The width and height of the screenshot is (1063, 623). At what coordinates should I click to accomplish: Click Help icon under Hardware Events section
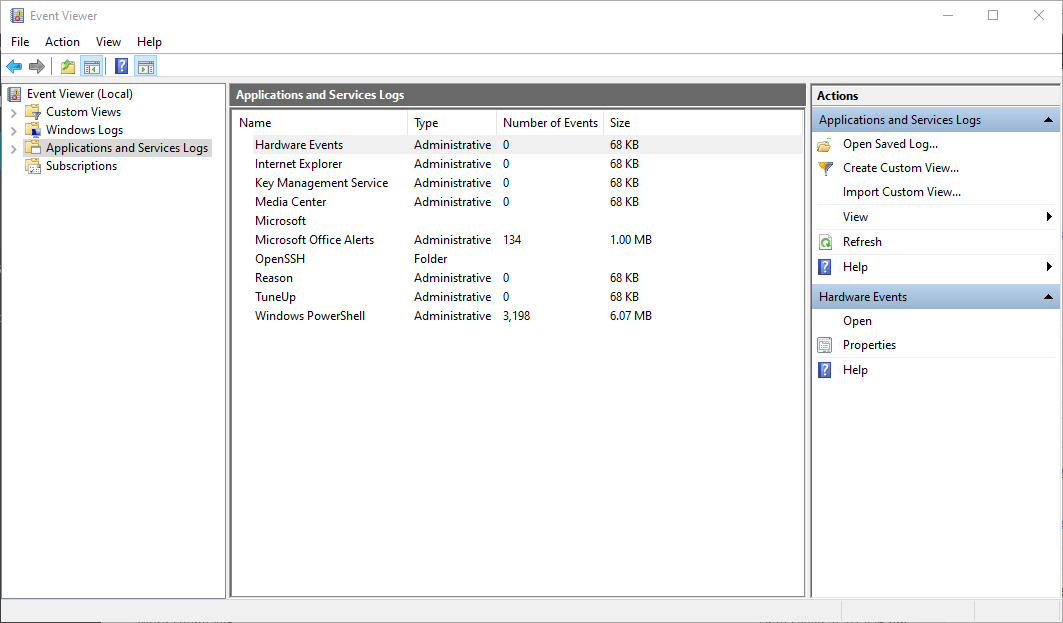(x=825, y=370)
